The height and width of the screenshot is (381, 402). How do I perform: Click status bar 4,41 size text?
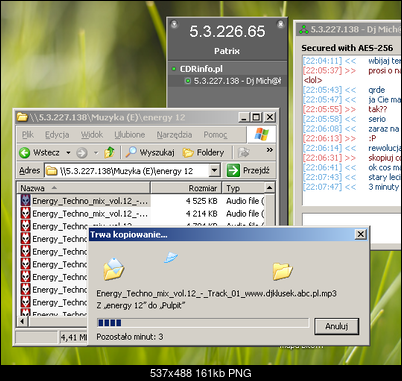73,337
